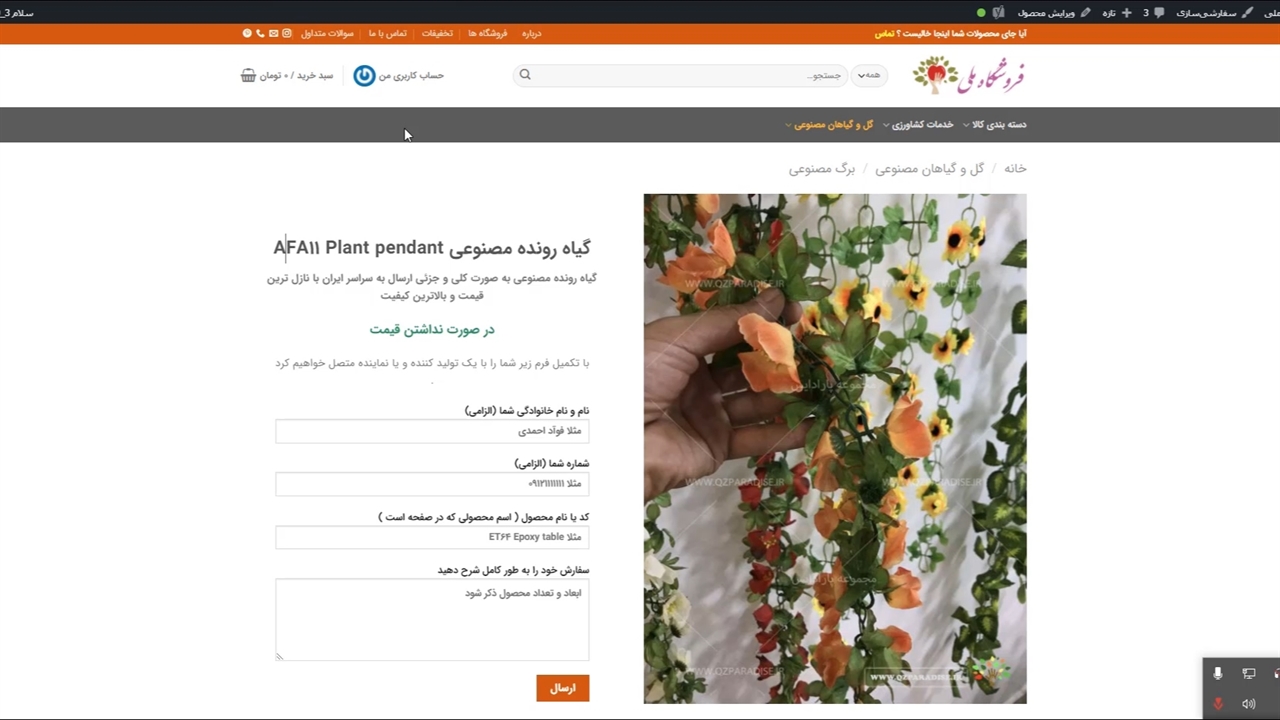
Task: Open the تخفیفات menu item
Action: [437, 33]
